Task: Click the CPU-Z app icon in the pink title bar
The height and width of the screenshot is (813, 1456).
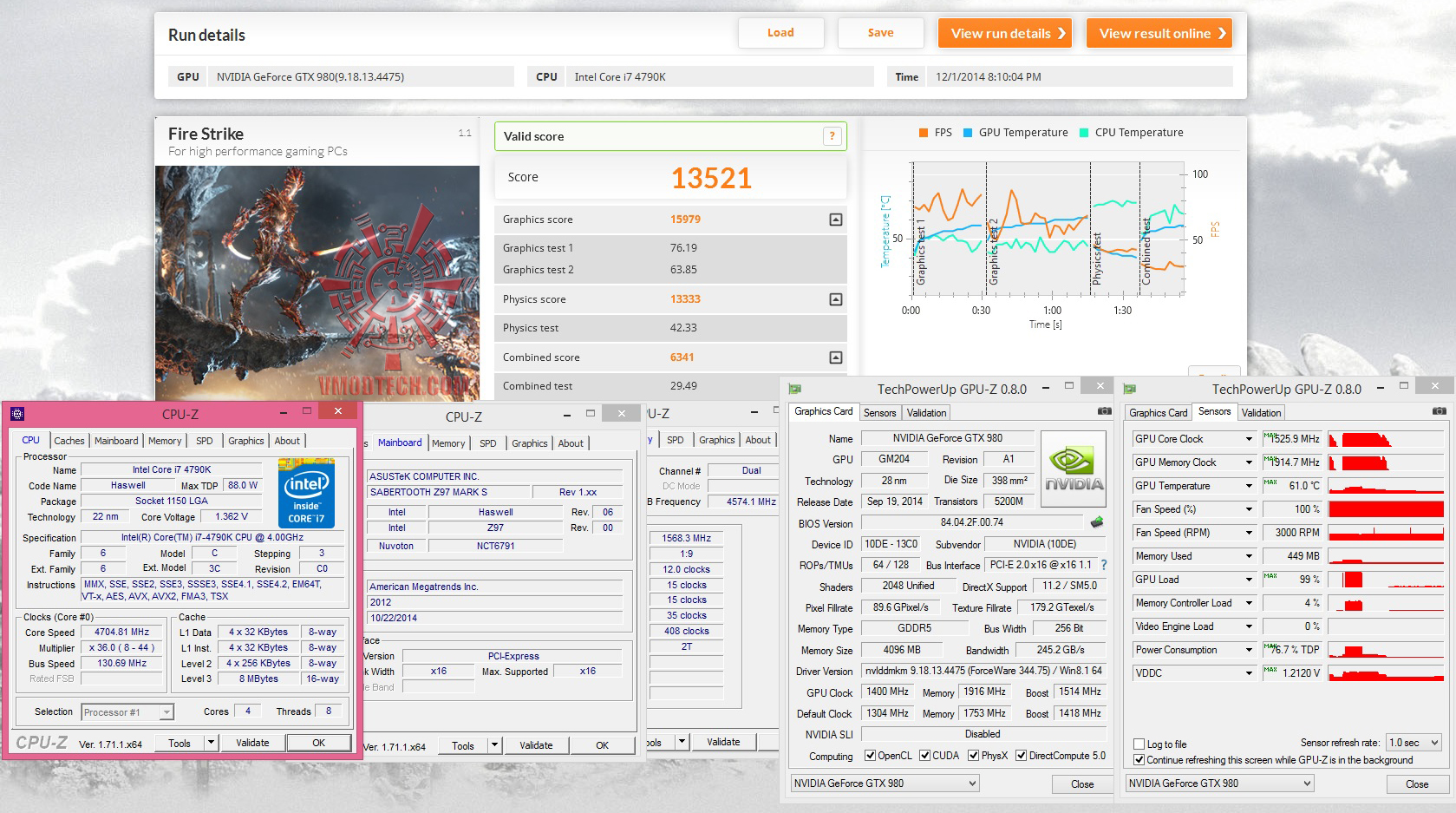Action: (x=17, y=414)
